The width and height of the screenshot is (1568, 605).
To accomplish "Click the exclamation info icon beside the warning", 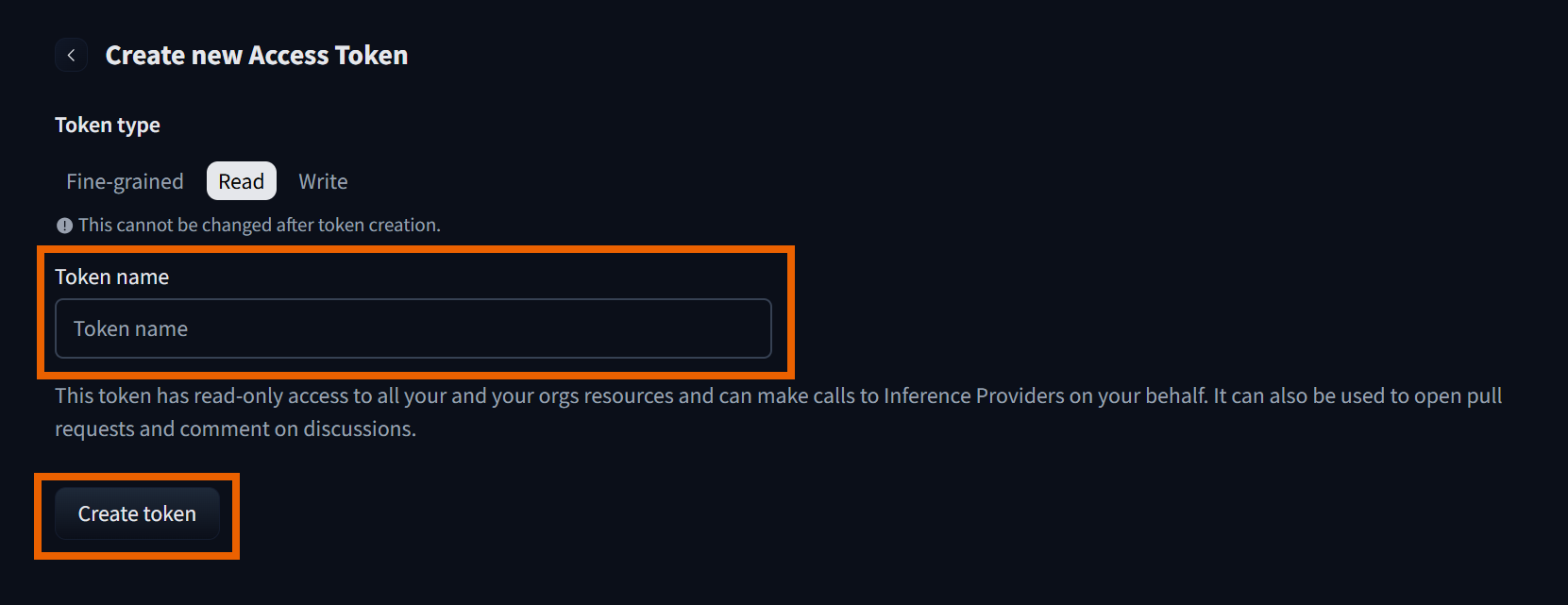I will click(64, 226).
